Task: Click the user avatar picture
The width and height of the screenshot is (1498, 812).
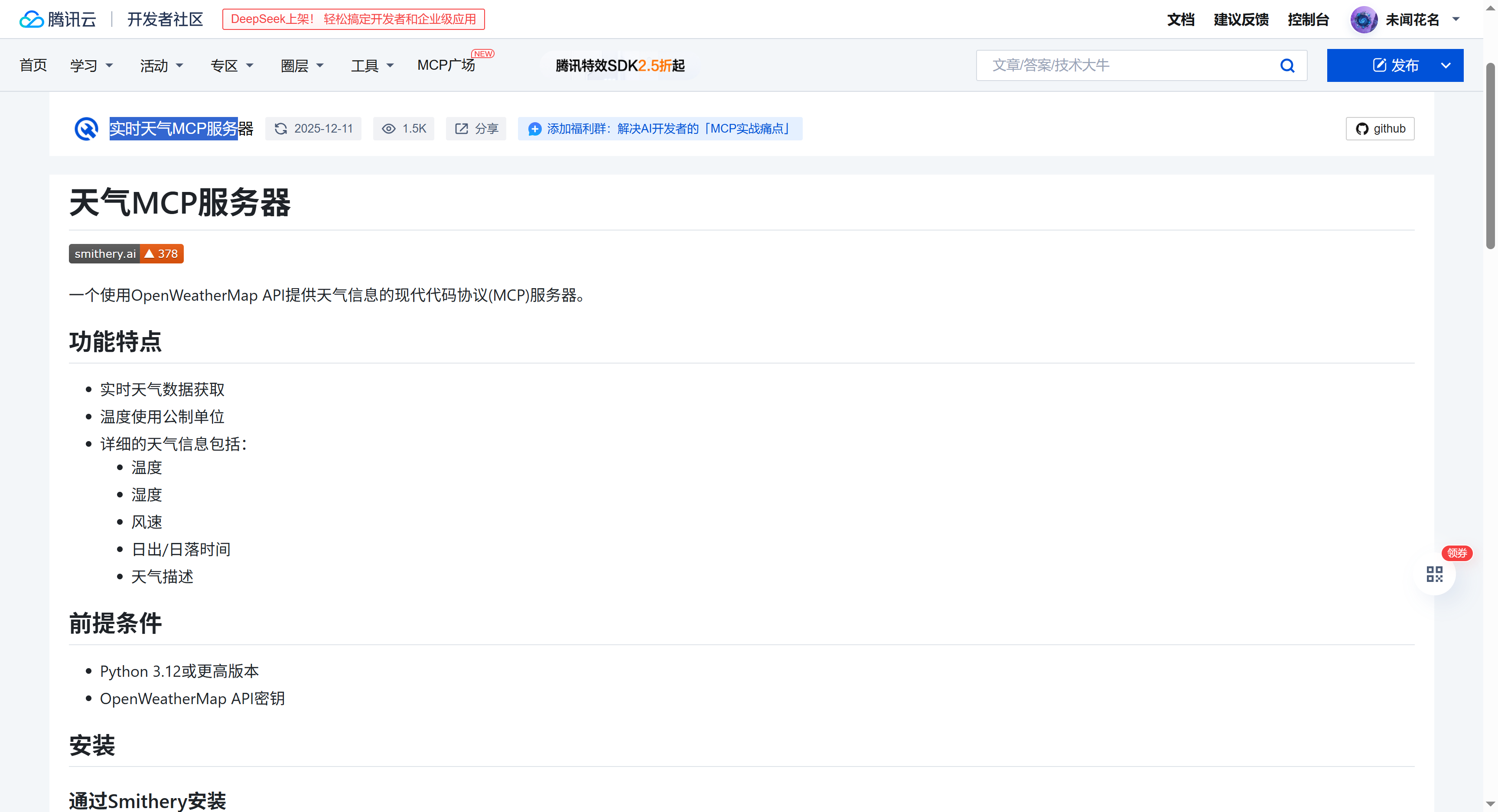Action: click(x=1363, y=20)
